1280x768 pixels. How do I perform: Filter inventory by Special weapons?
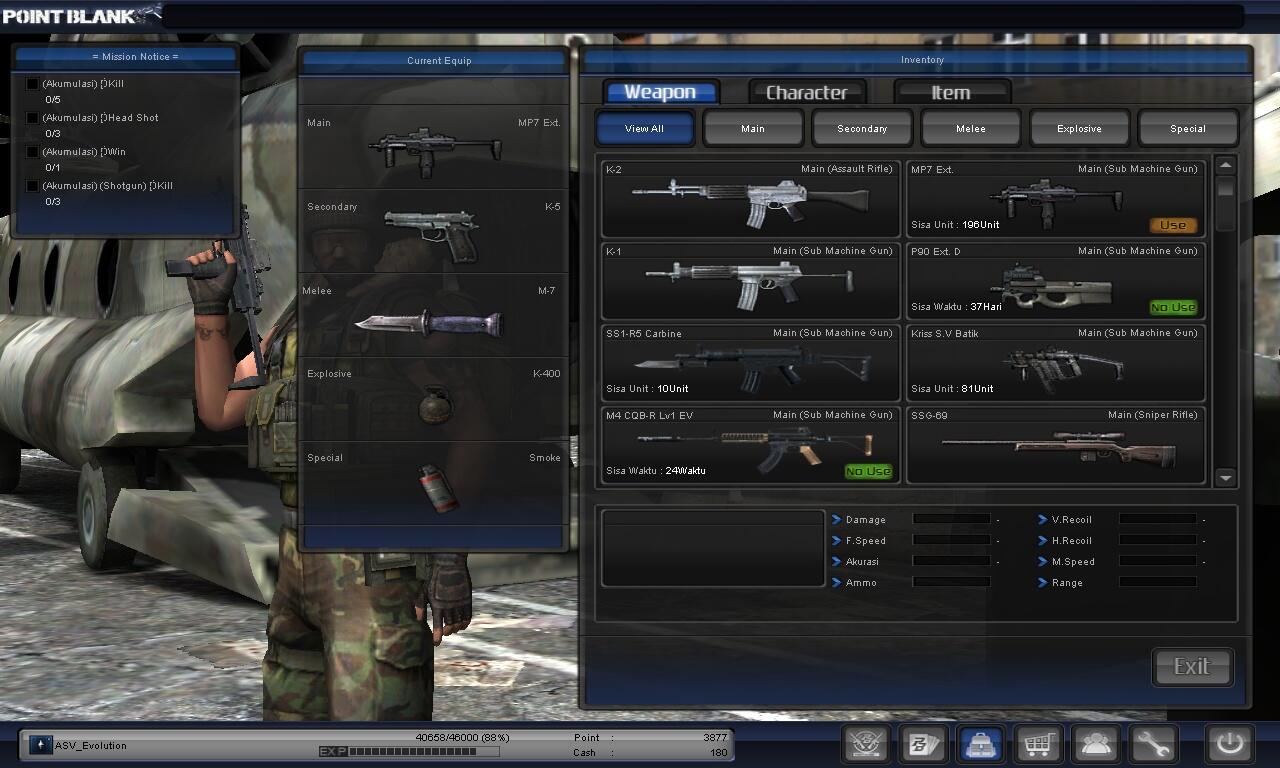coord(1188,128)
